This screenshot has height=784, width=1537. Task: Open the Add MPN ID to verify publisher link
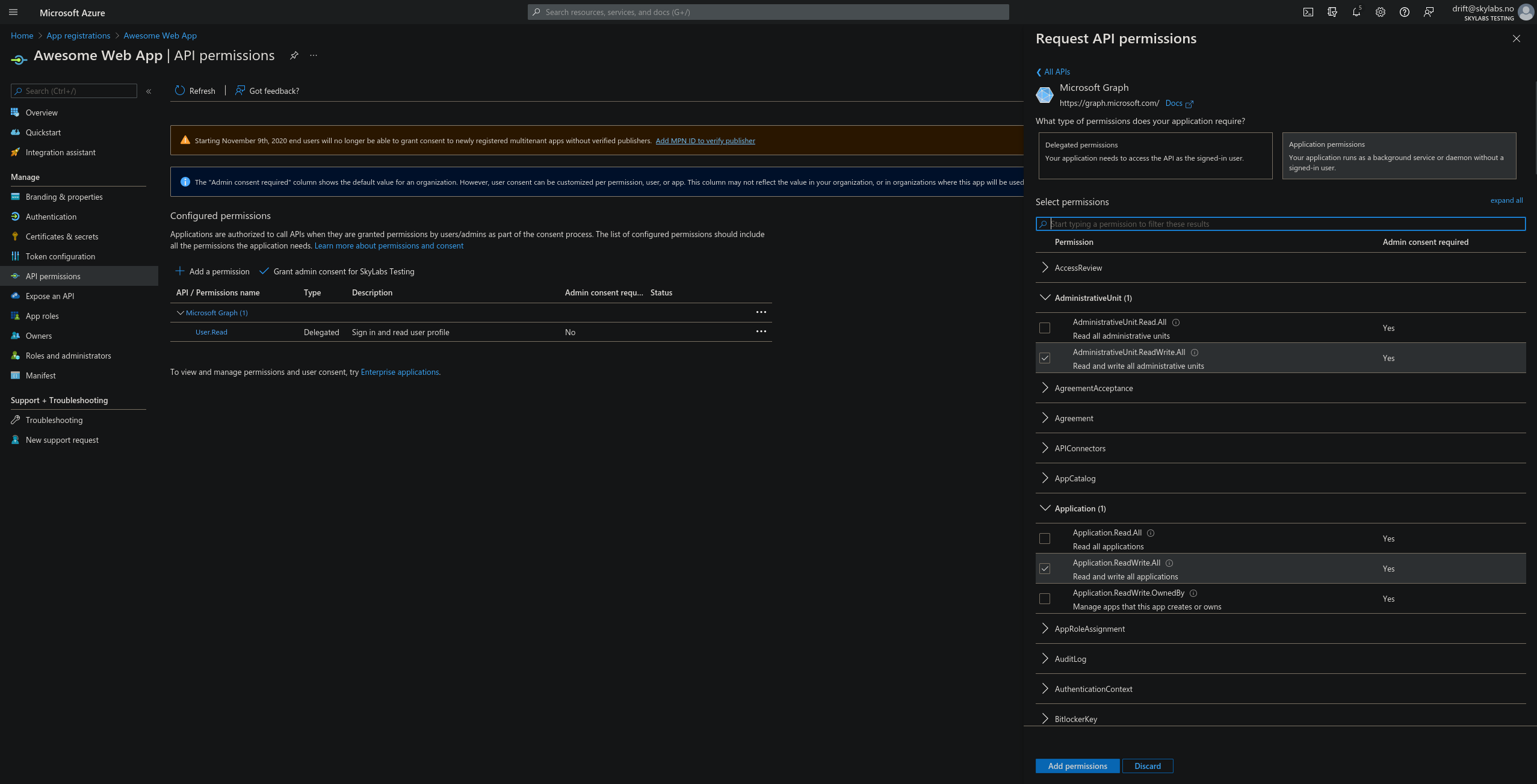coord(705,141)
